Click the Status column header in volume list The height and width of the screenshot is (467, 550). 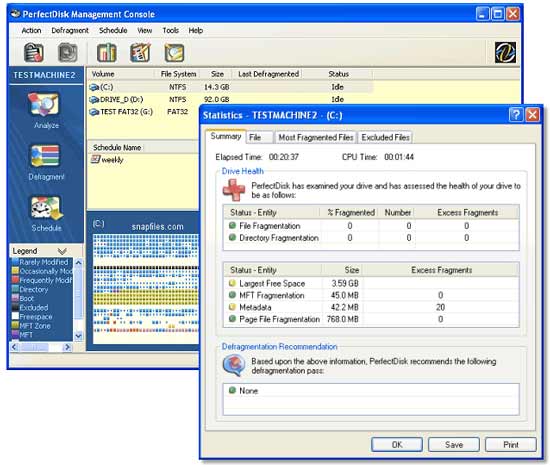[x=338, y=74]
